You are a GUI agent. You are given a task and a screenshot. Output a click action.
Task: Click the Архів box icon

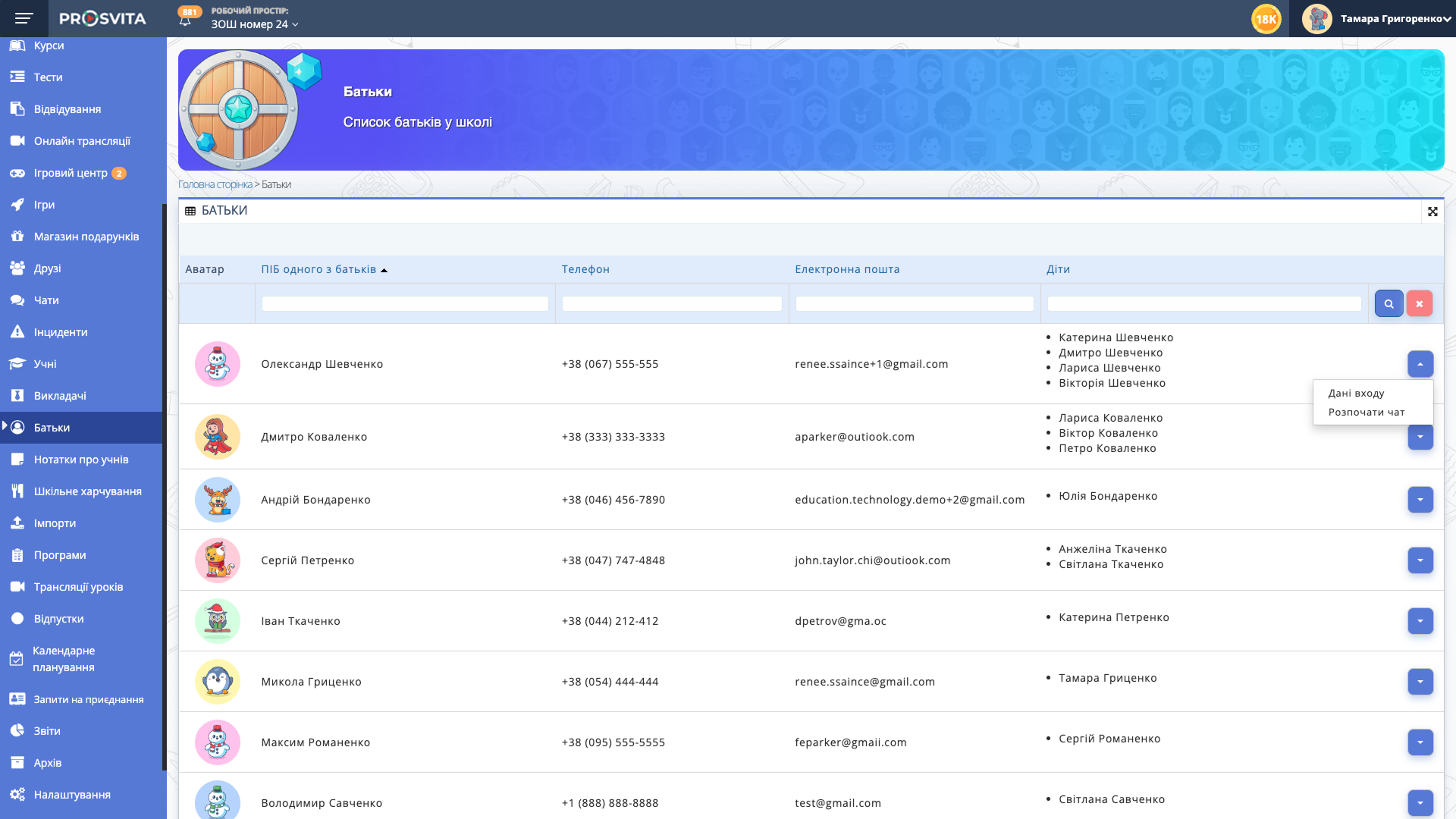(17, 763)
